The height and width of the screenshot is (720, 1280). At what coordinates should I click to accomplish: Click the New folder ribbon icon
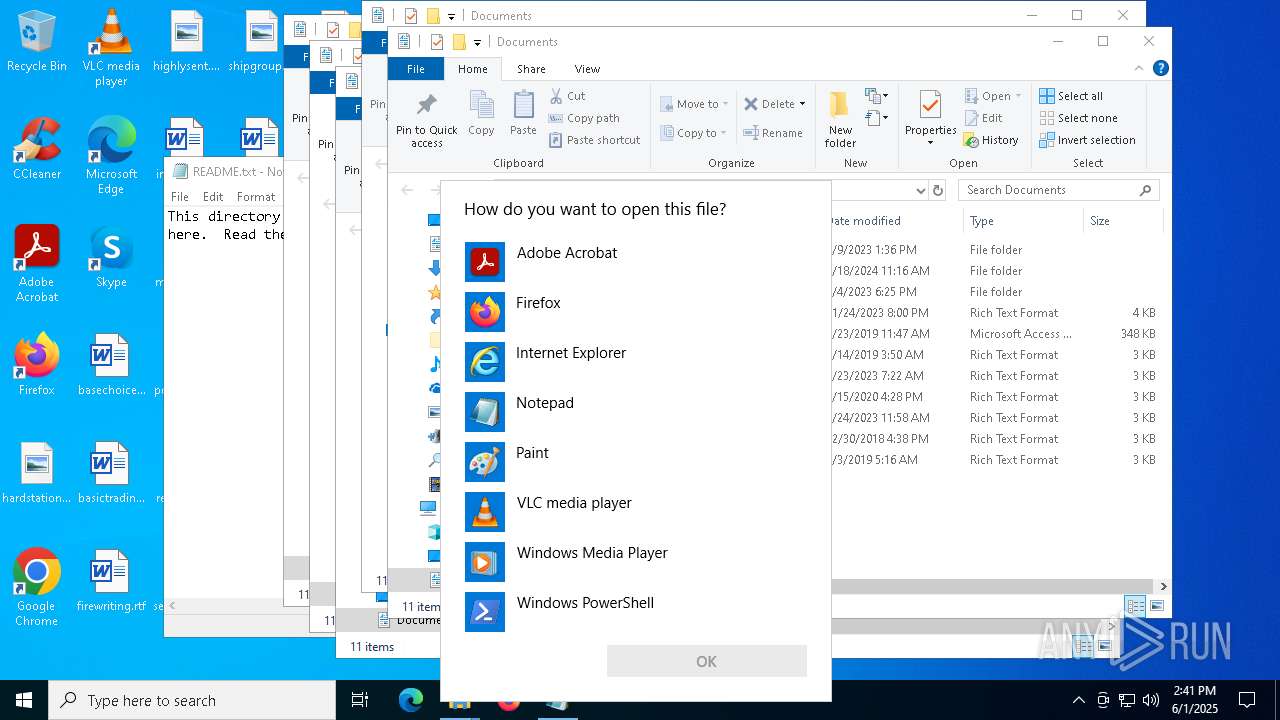click(840, 120)
